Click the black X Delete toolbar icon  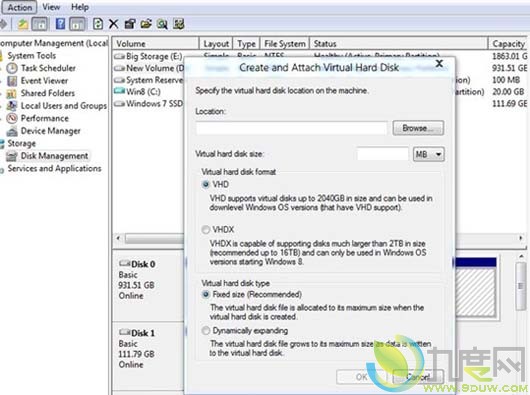point(114,24)
